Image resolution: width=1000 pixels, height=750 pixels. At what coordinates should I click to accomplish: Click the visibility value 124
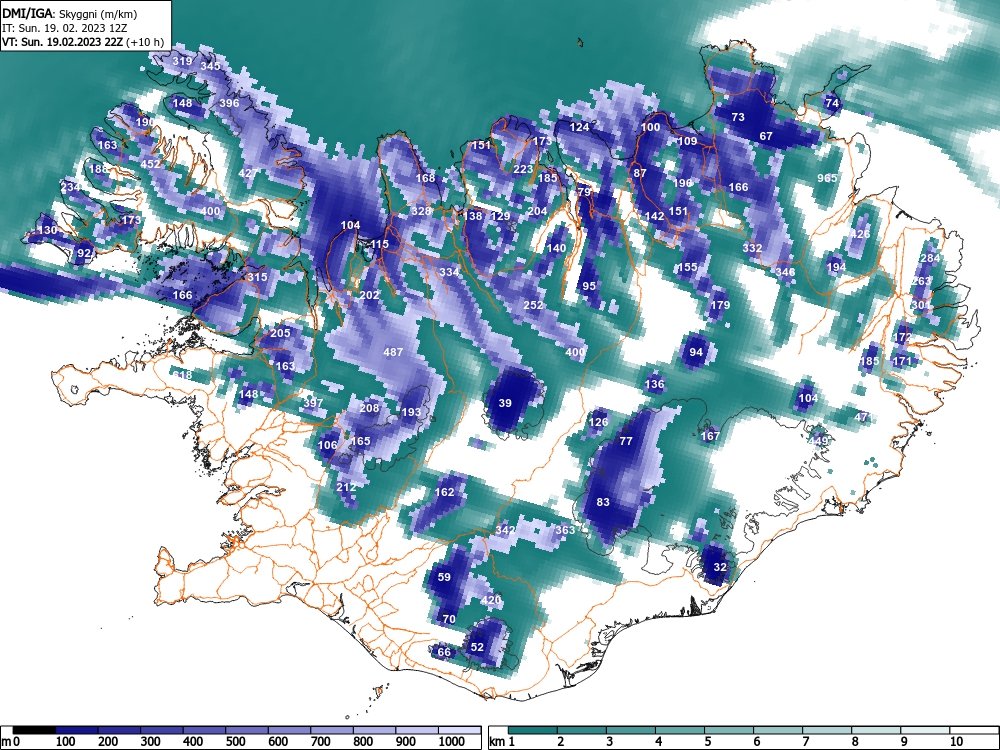pyautogui.click(x=579, y=128)
